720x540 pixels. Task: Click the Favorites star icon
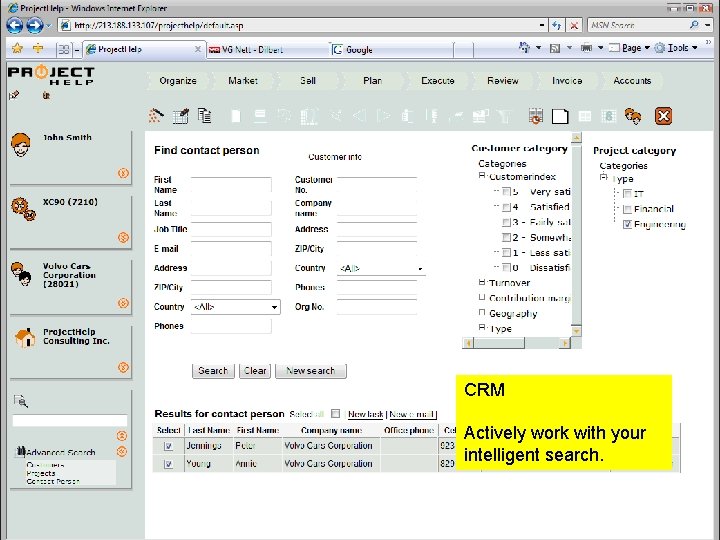[17, 48]
